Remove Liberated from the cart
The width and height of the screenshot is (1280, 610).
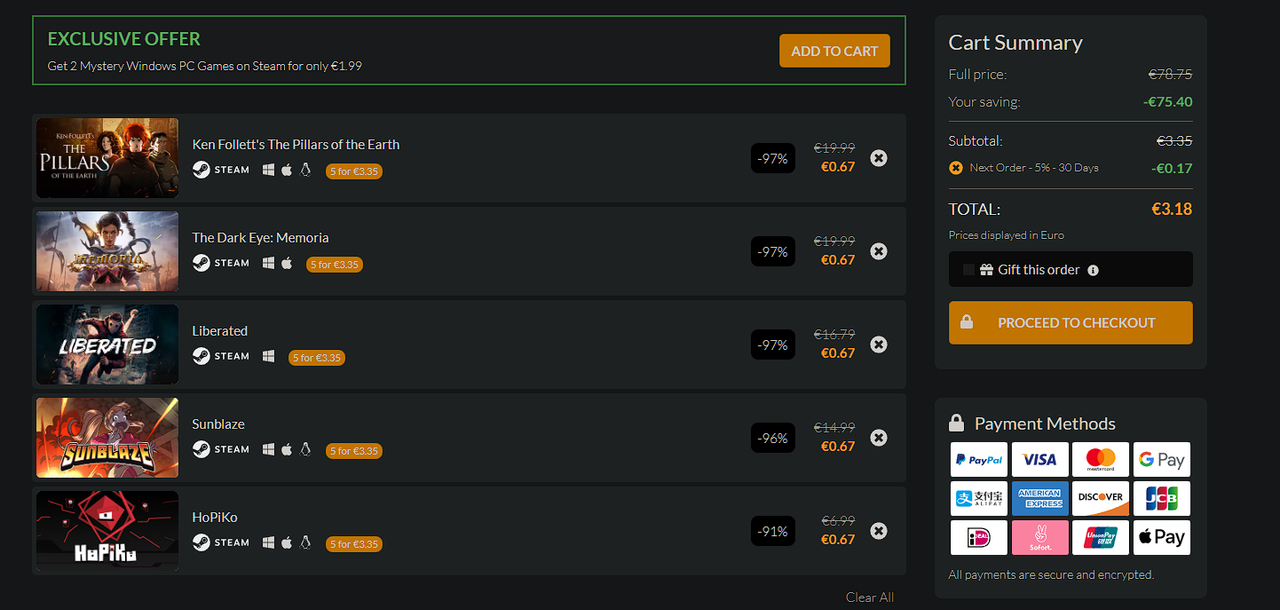[878, 344]
